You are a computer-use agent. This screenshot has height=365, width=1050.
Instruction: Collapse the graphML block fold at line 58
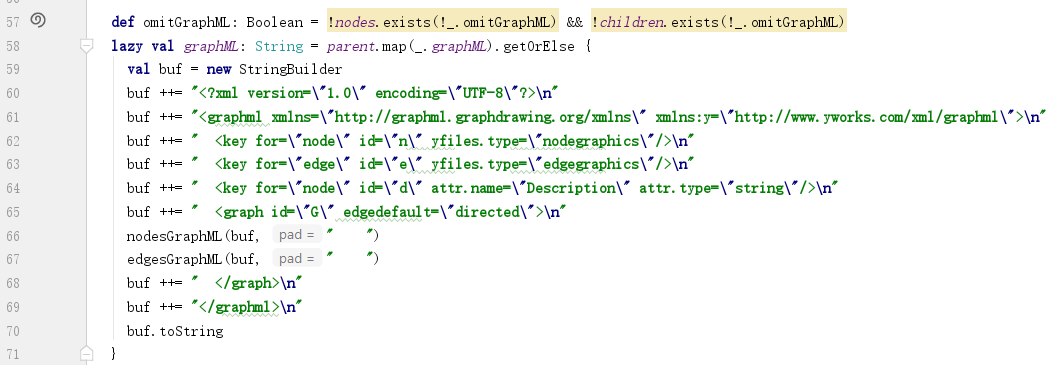click(86, 46)
